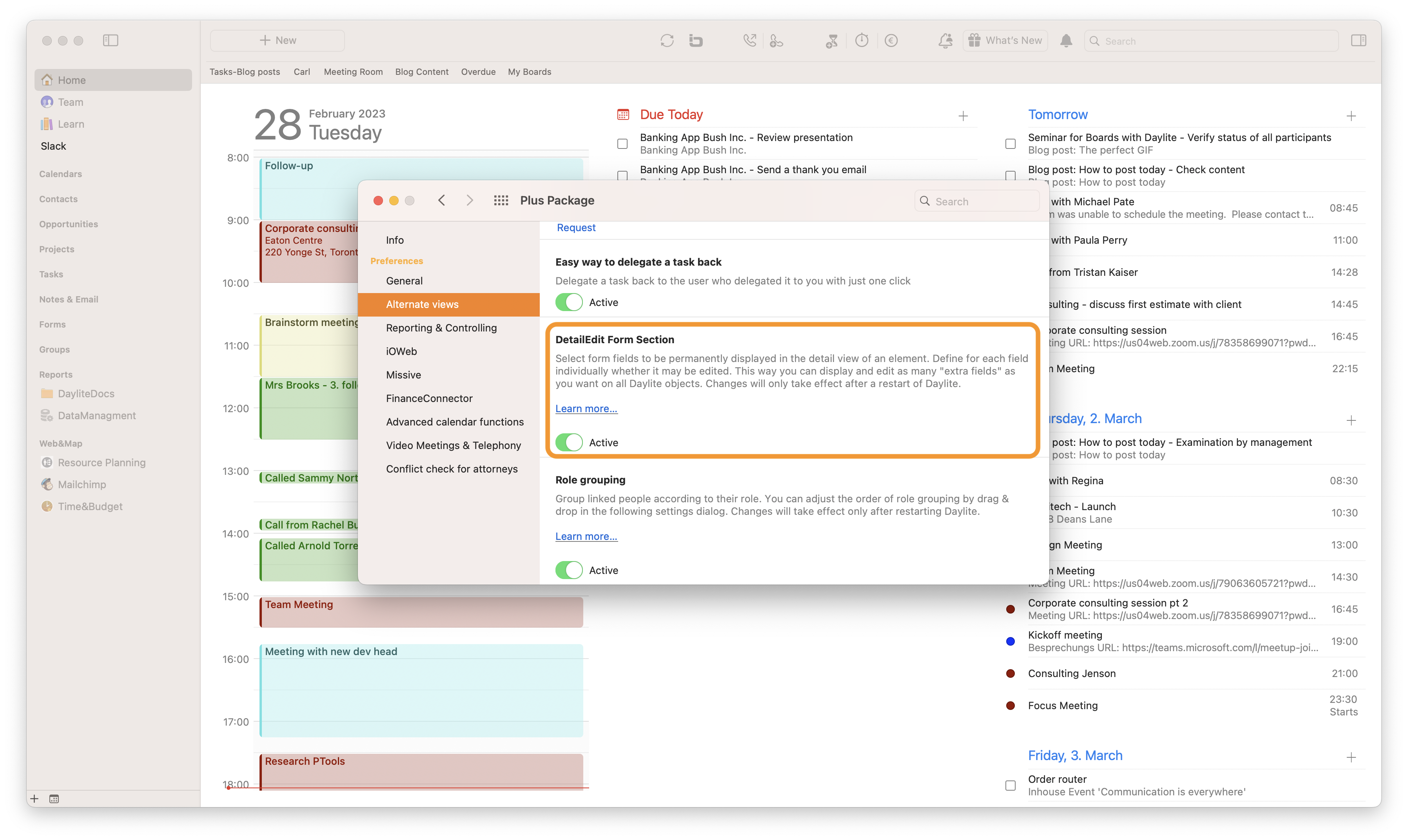Add item to Tomorrow with plus
Image resolution: width=1408 pixels, height=840 pixels.
pos(1352,116)
